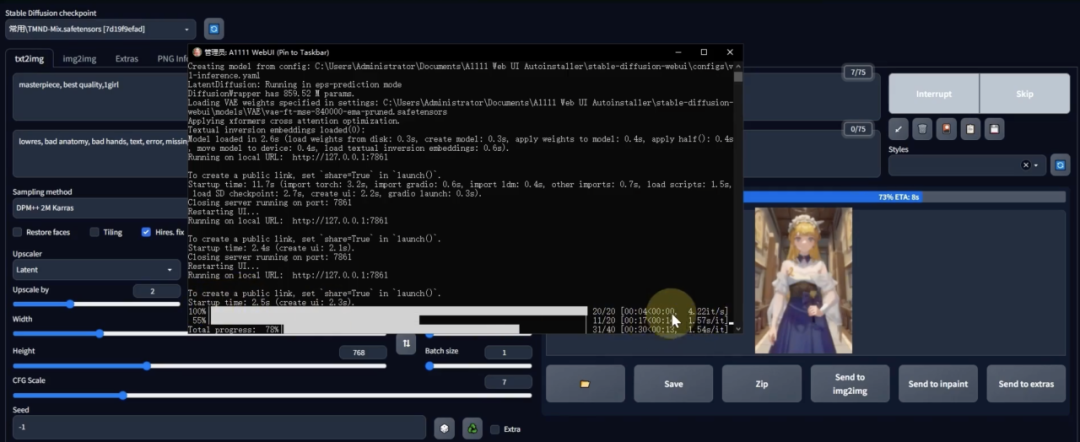Click the first 'Running on local URL' console line
Viewport: 1080px width, 442px height.
point(288,157)
